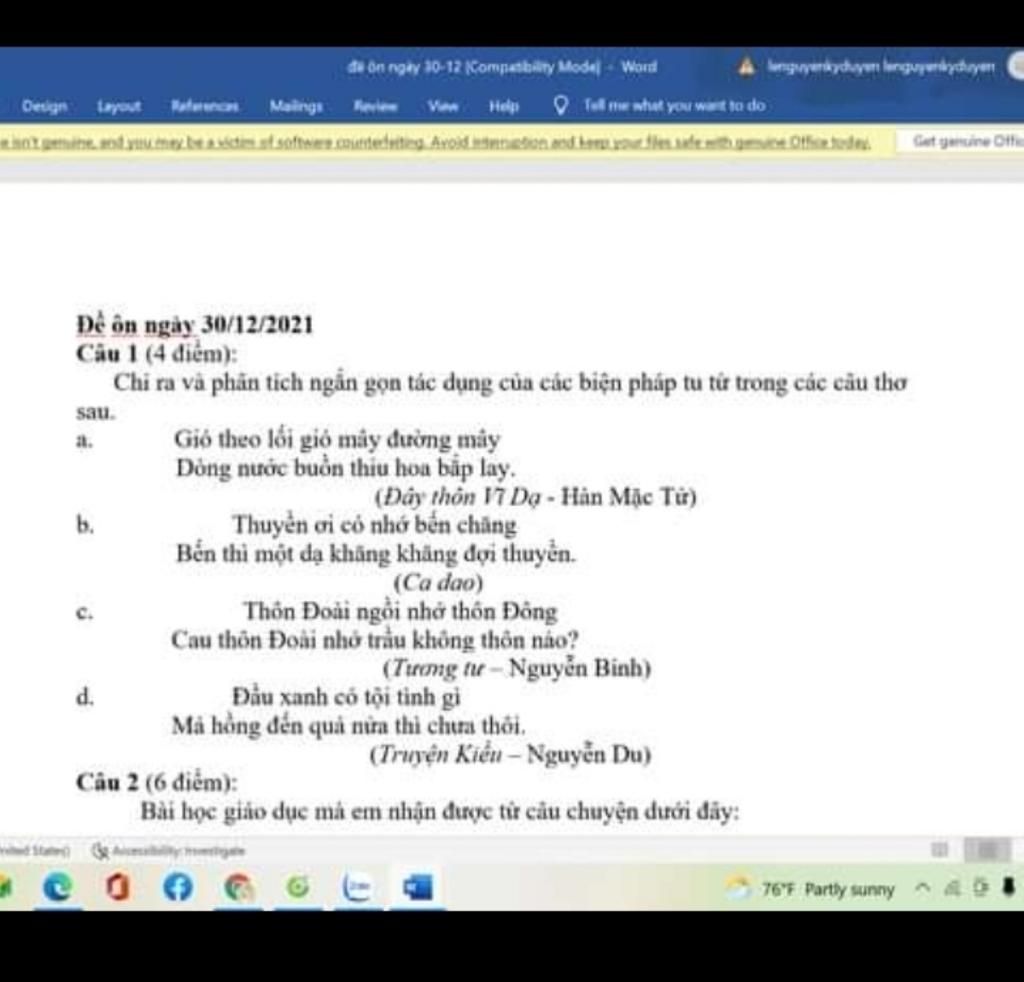Click the counterfeit software warning link
The height and width of the screenshot is (982, 1024).
pyautogui.click(x=435, y=142)
